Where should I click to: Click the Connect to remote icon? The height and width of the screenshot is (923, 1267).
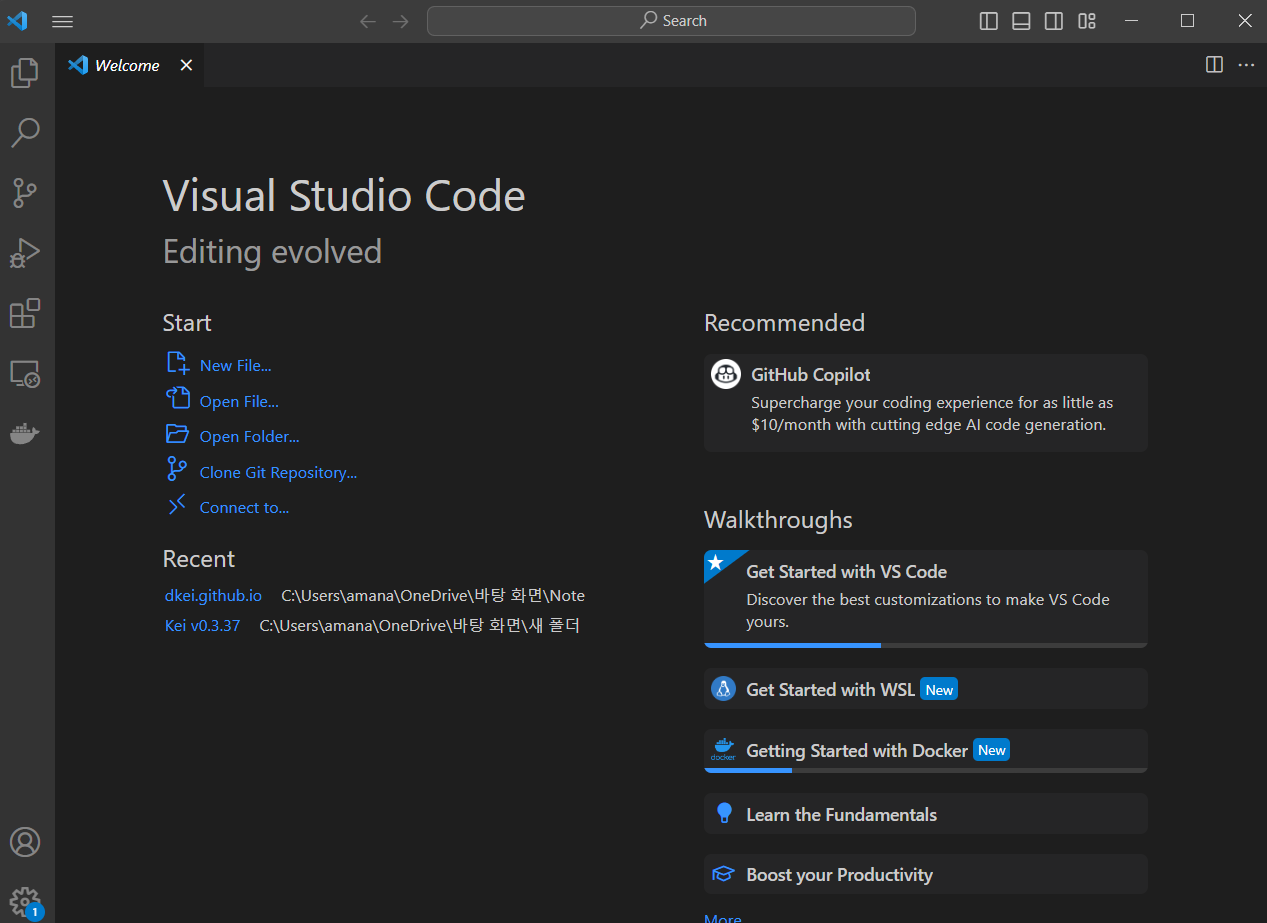[x=177, y=505]
